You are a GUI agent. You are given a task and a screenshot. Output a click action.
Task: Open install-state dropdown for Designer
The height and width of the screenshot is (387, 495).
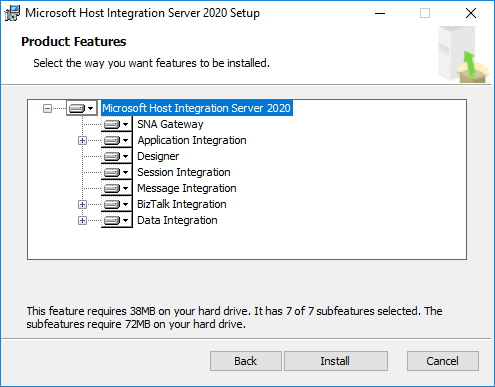(x=117, y=156)
